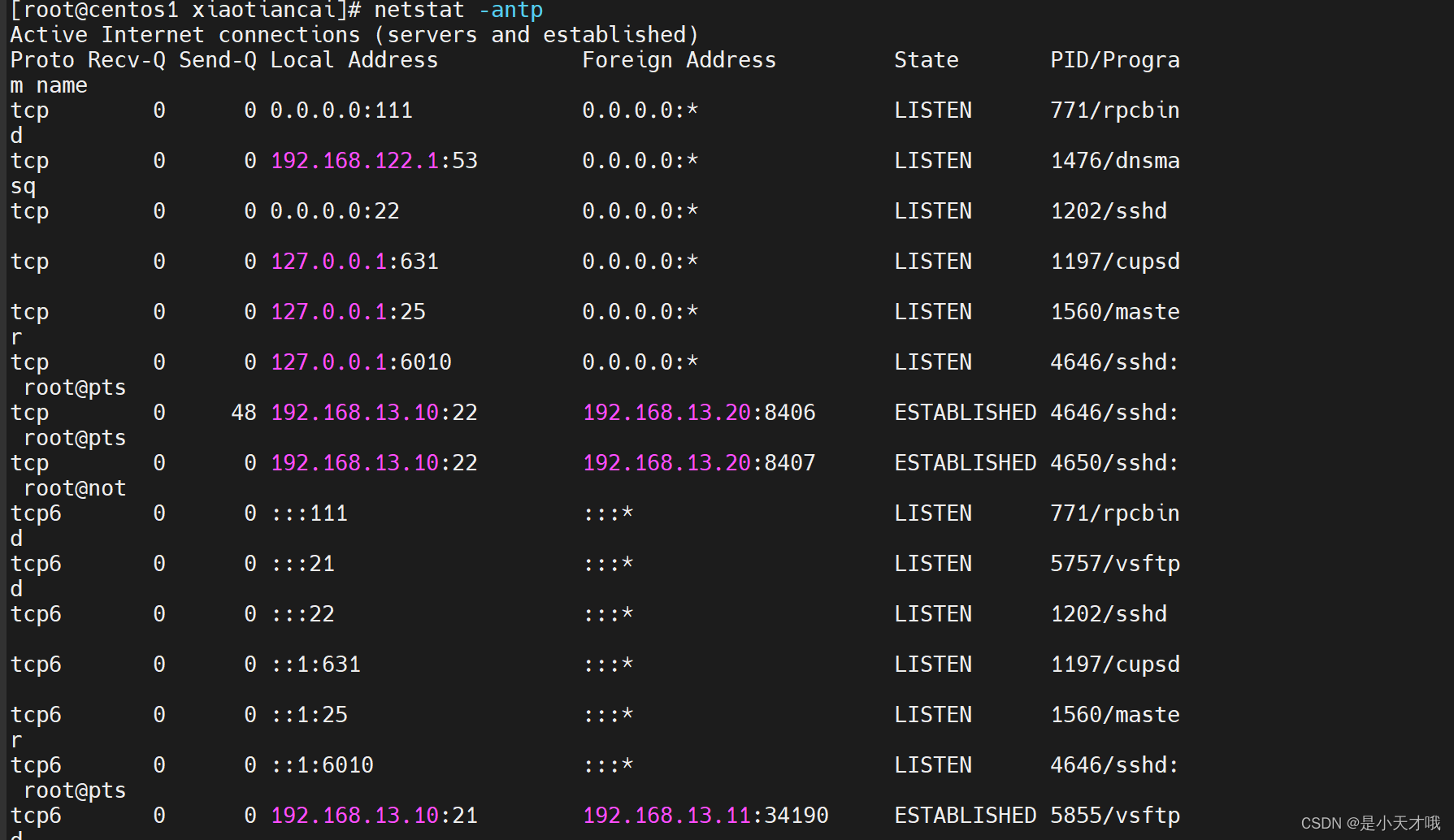Screen dimensions: 1454x840
Task: Click the Proto column header
Action: tap(40, 59)
